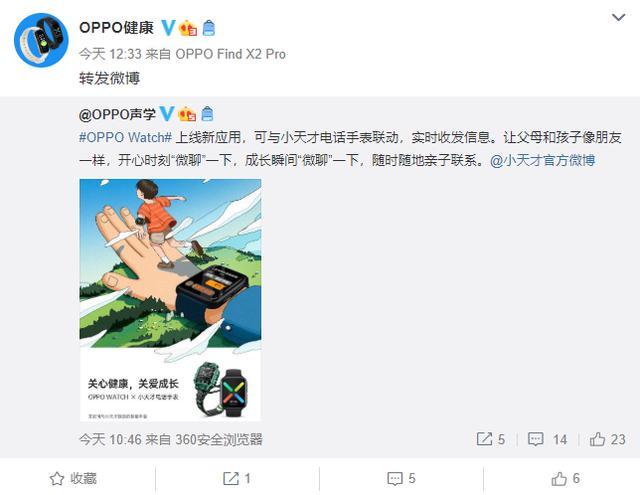Open the original post comments showing 14
The width and height of the screenshot is (640, 495).
click(x=547, y=439)
